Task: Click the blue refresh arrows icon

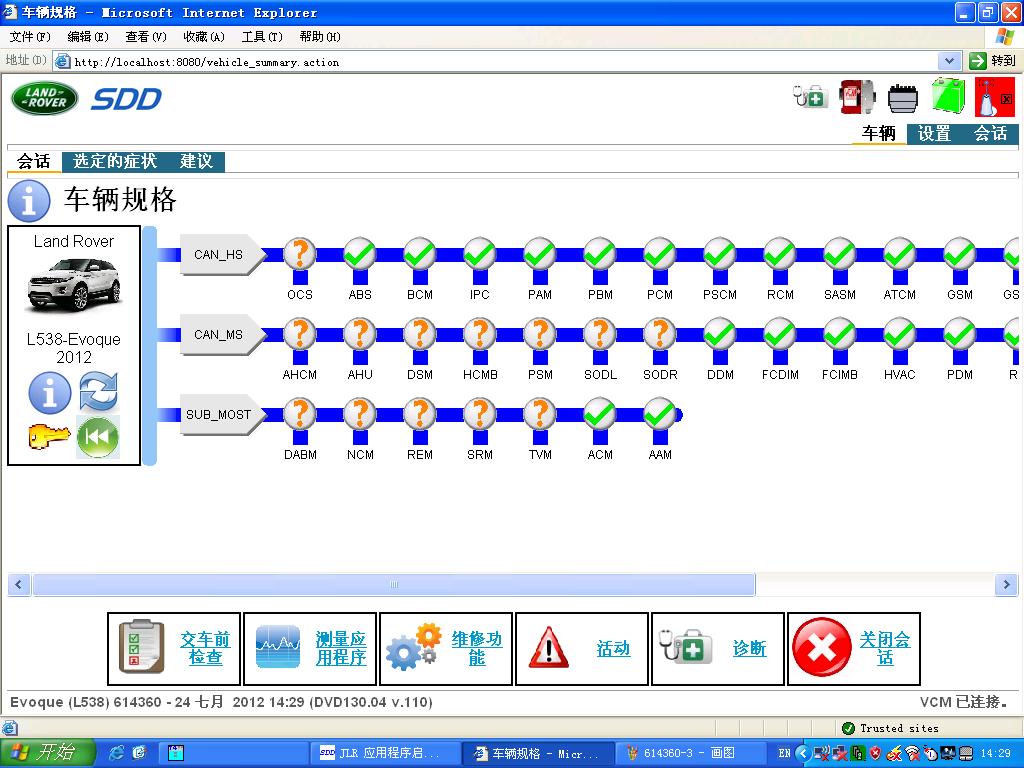Action: 99,392
